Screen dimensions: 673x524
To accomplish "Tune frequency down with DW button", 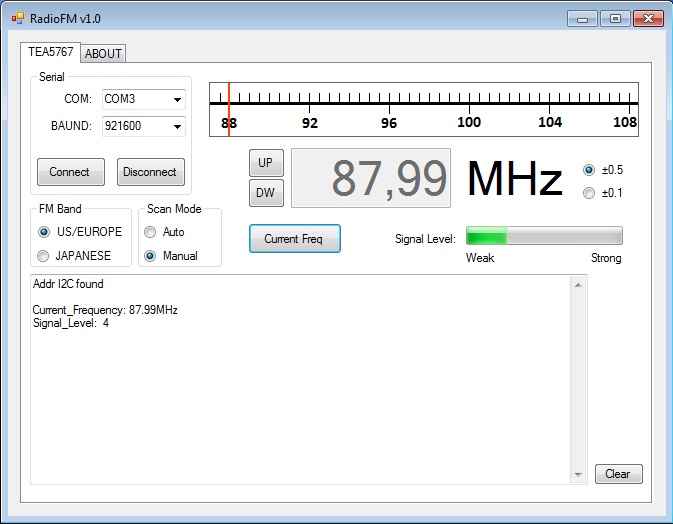I will (x=266, y=193).
